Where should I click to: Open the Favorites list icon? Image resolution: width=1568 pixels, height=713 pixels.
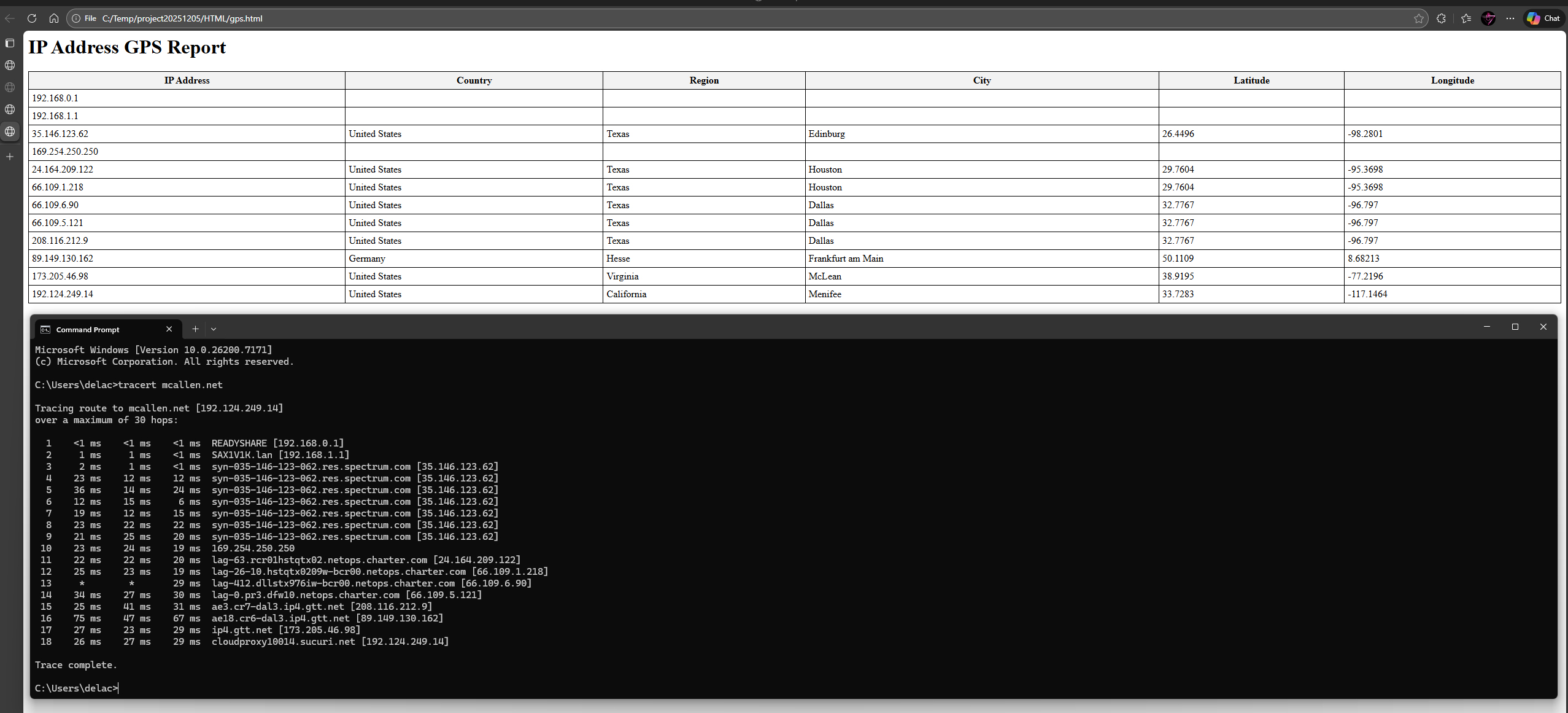point(1466,18)
